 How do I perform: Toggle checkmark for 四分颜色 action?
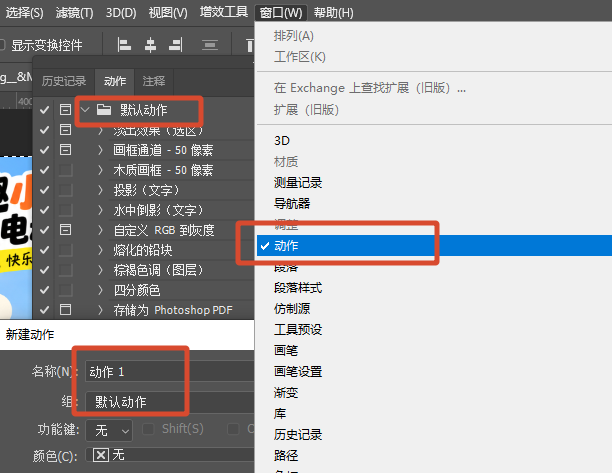click(44, 290)
